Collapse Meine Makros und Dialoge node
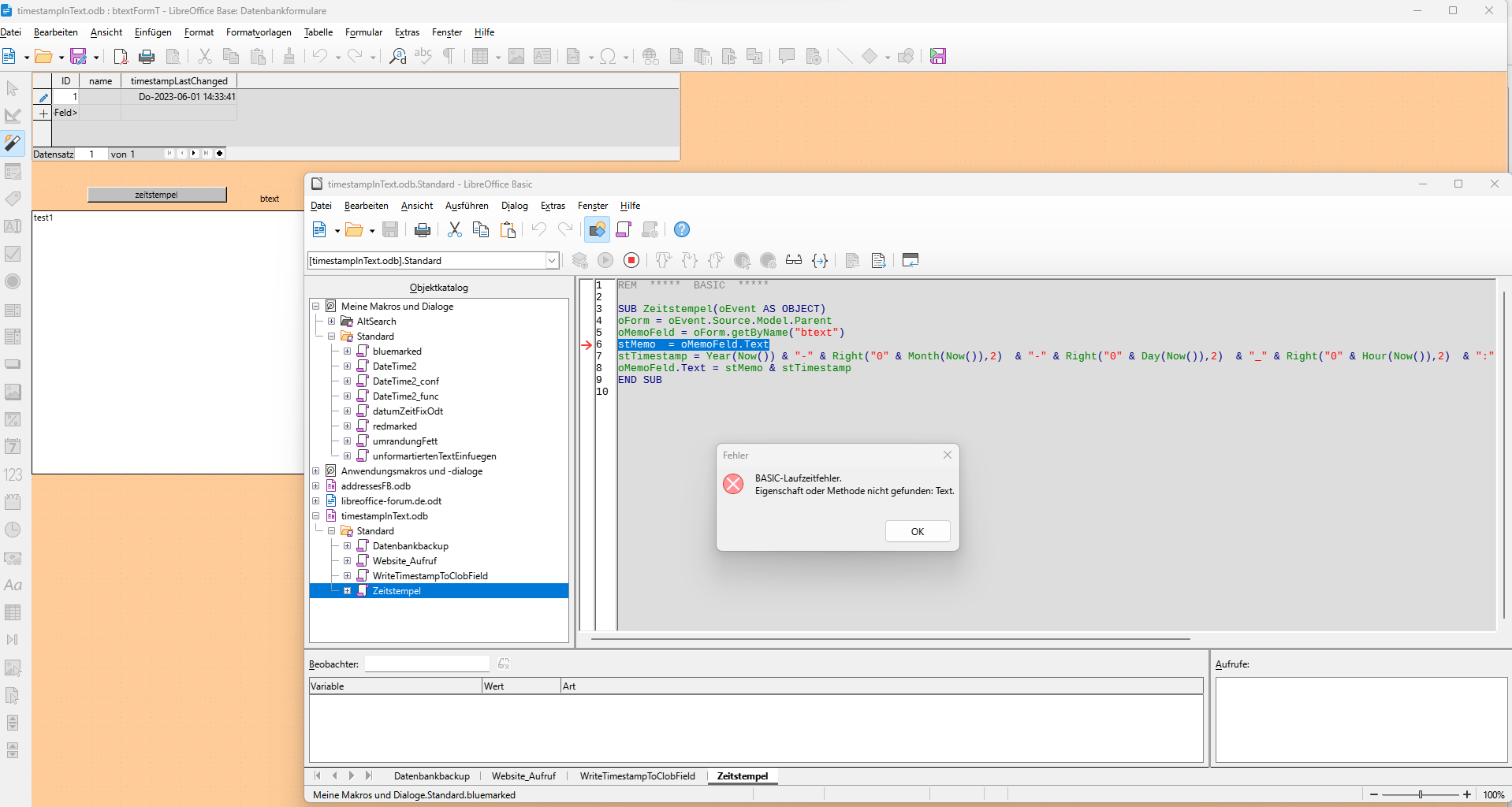1512x807 pixels. [x=316, y=307]
